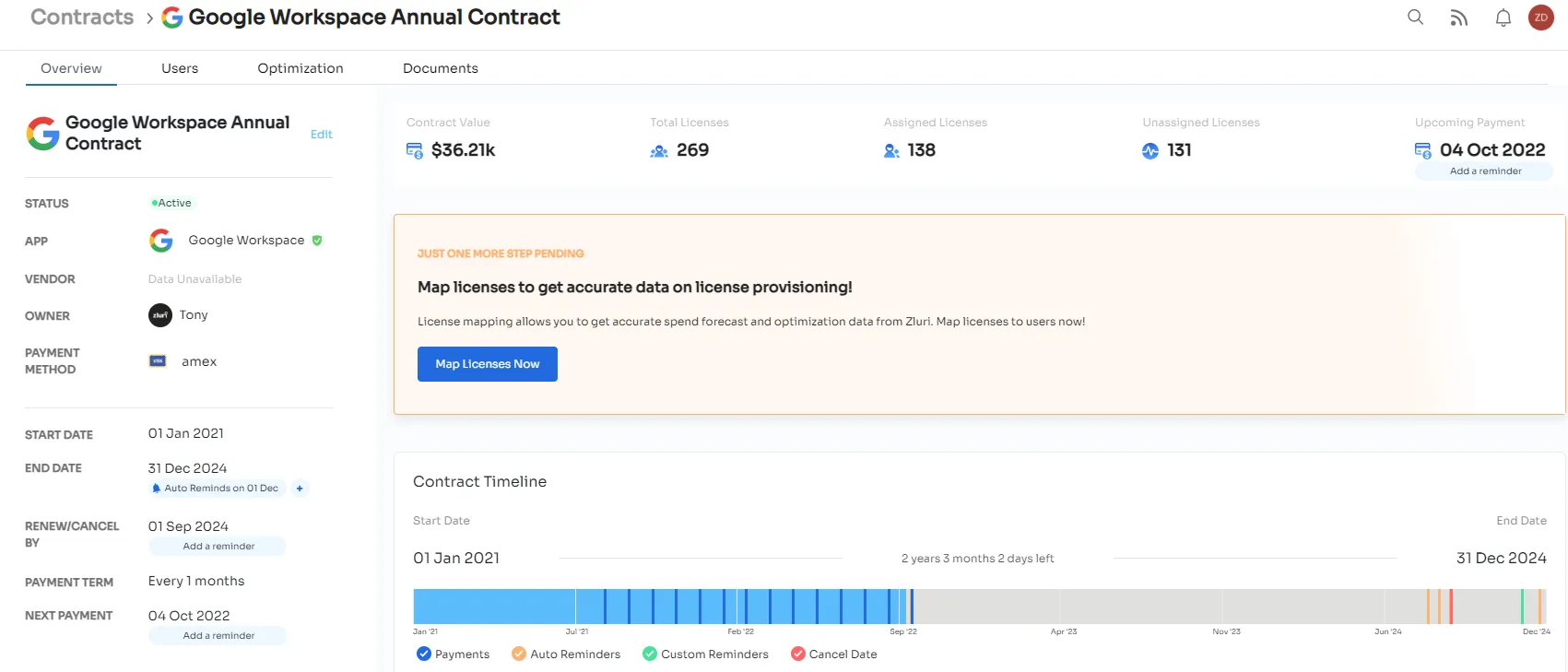Click the Auto Reminds on 01 Dec pill
Screen dimensions: 1568x672
218,489
